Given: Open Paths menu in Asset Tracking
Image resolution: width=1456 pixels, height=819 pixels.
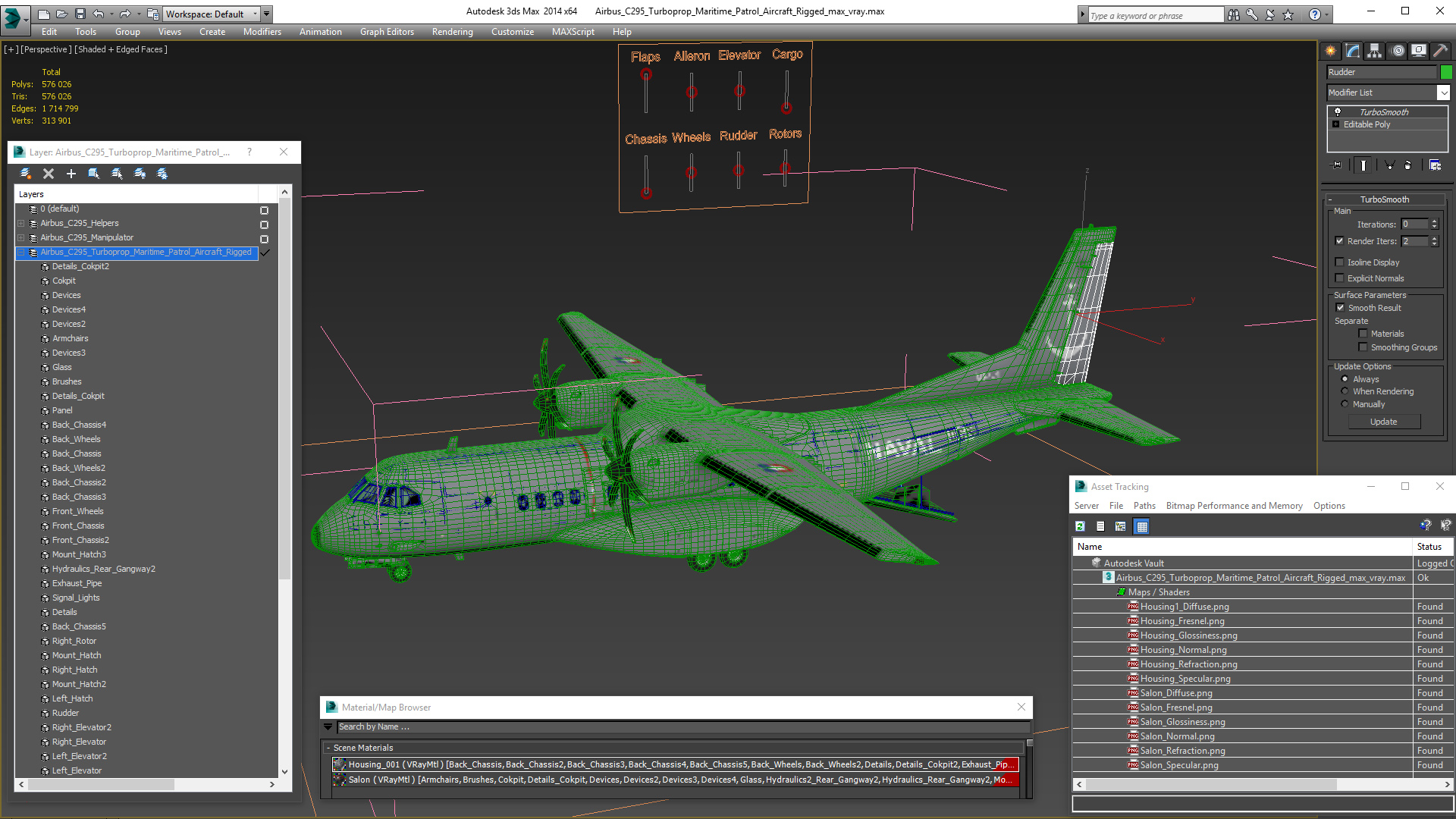Looking at the screenshot, I should 1144,506.
